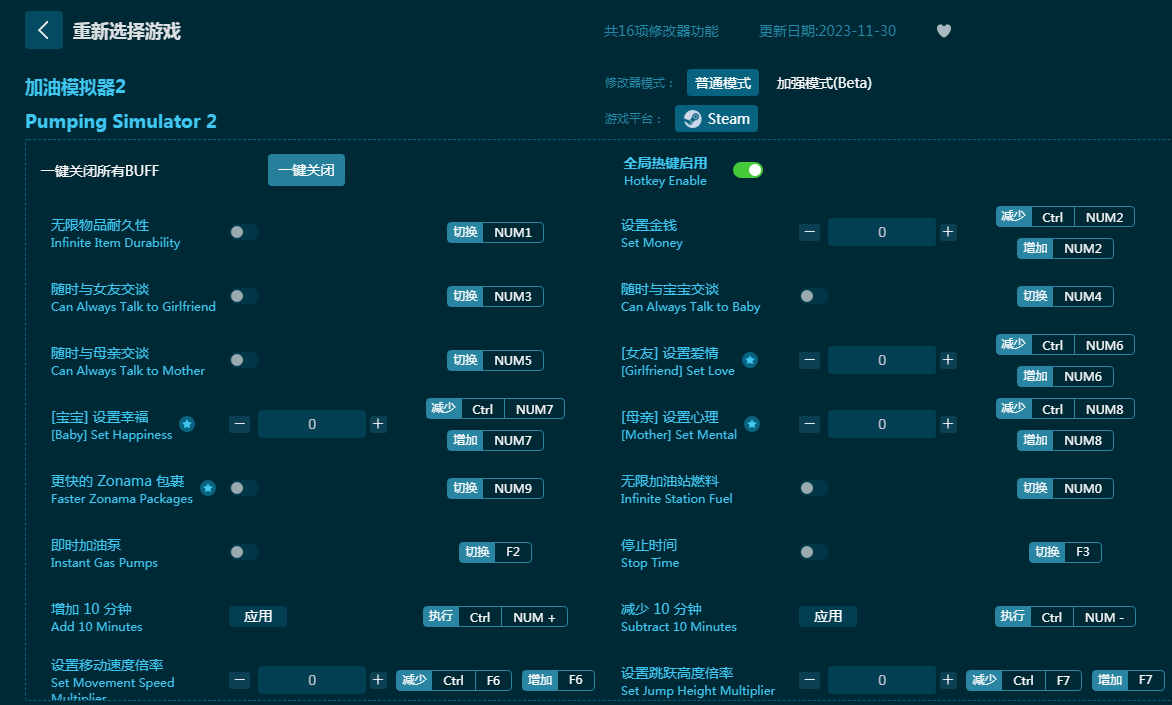Image resolution: width=1172 pixels, height=705 pixels.
Task: Click the heart favorite icon
Action: click(944, 31)
